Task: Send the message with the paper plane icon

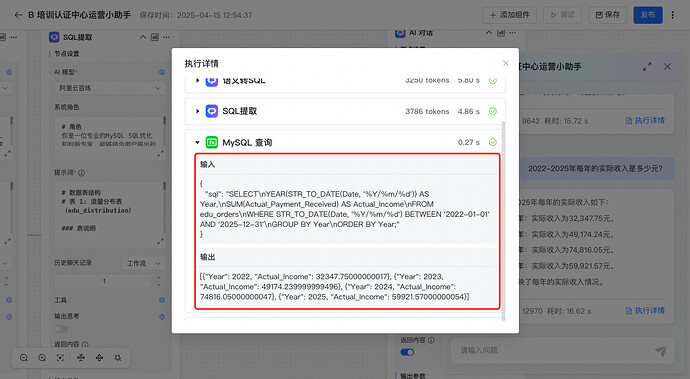Action: [x=660, y=350]
